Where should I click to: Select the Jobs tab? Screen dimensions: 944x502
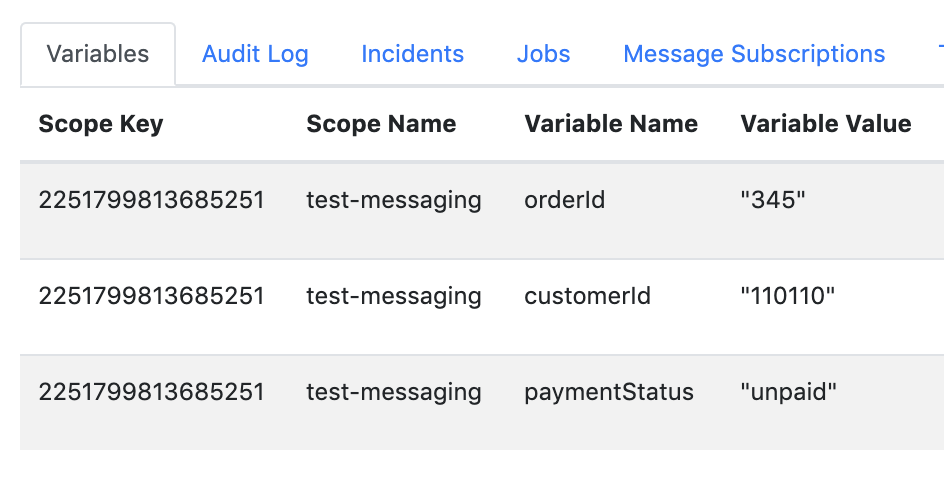coord(543,54)
